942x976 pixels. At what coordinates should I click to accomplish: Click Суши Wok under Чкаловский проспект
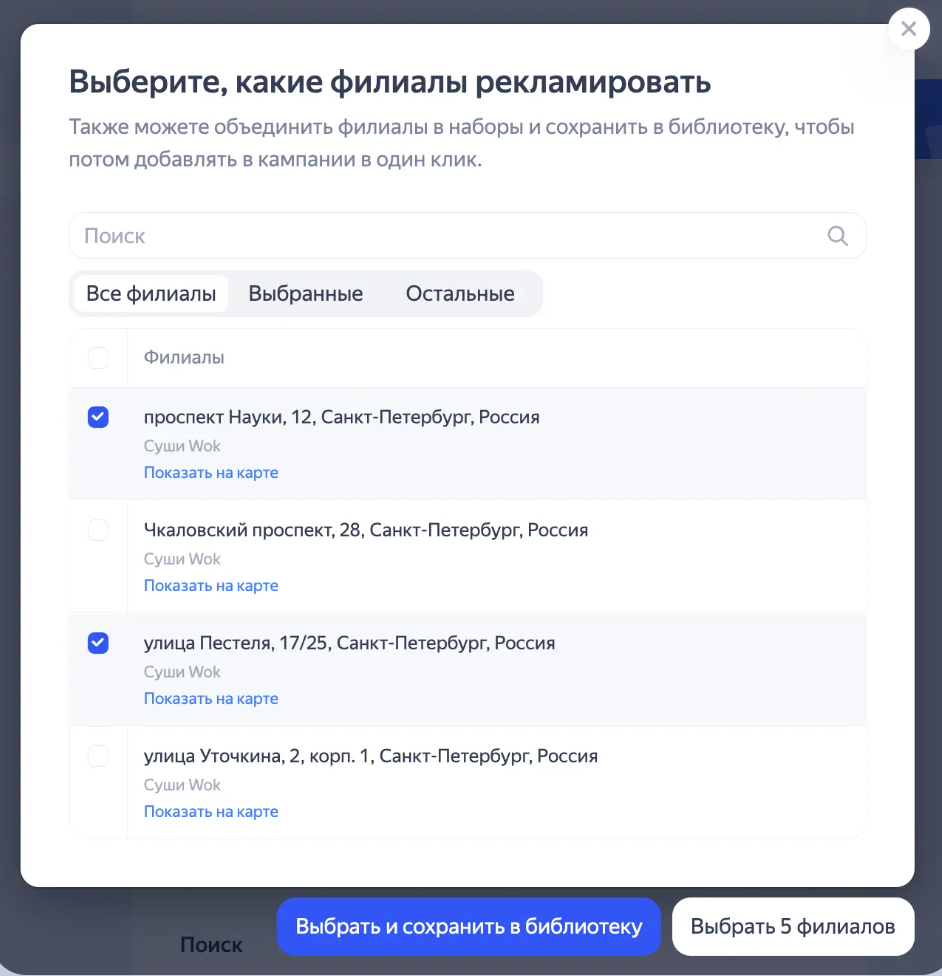coord(182,559)
